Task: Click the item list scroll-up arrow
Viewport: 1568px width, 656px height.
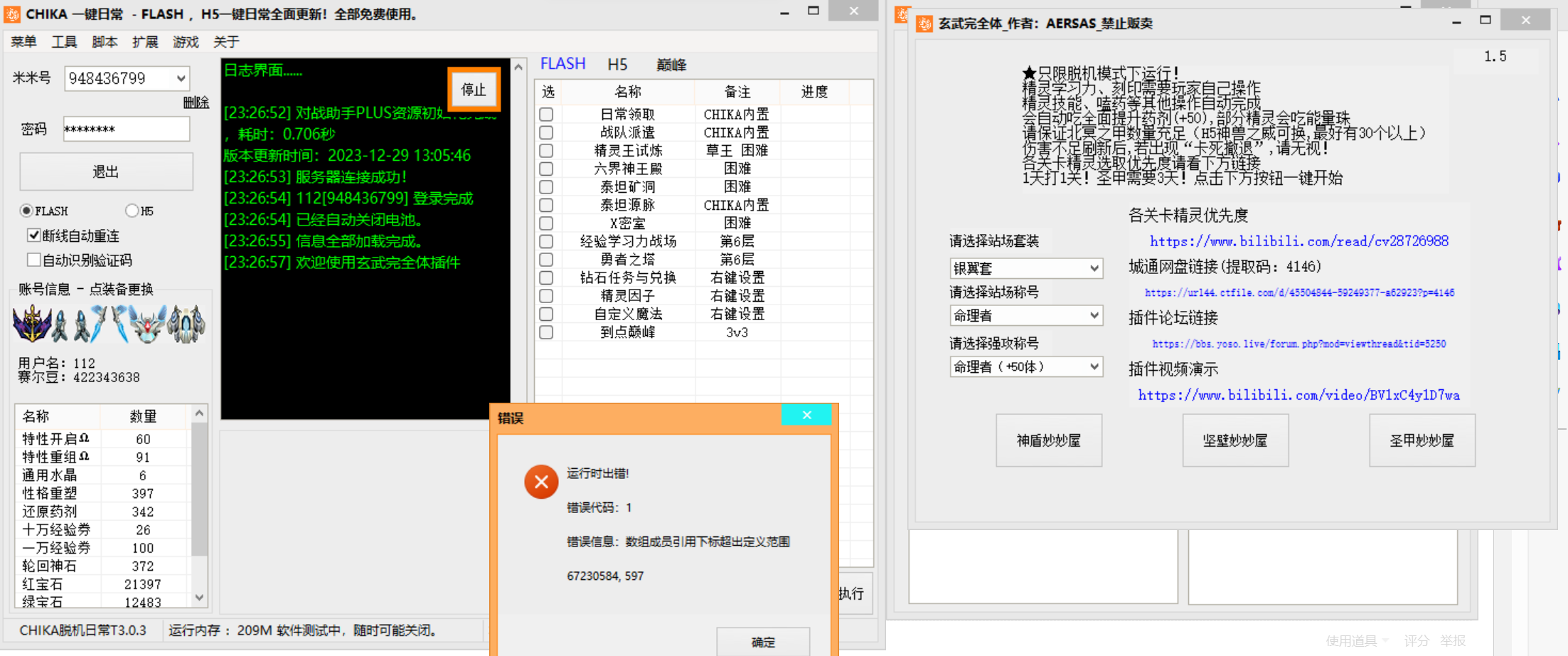Action: [x=200, y=413]
